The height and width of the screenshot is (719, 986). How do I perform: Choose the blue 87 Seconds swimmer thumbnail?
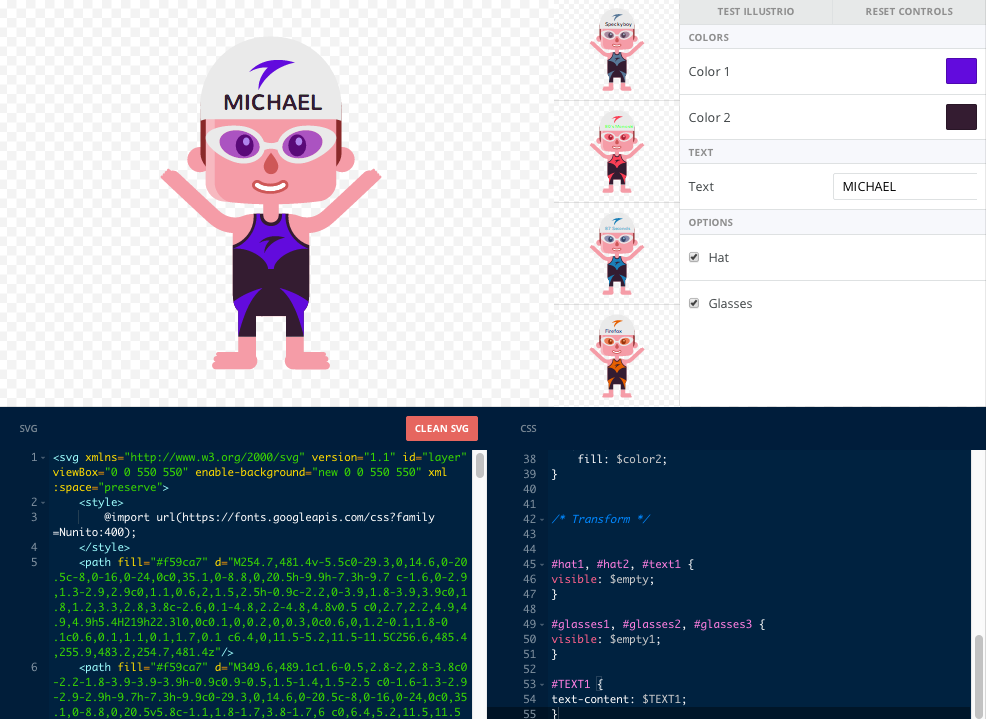[x=617, y=254]
